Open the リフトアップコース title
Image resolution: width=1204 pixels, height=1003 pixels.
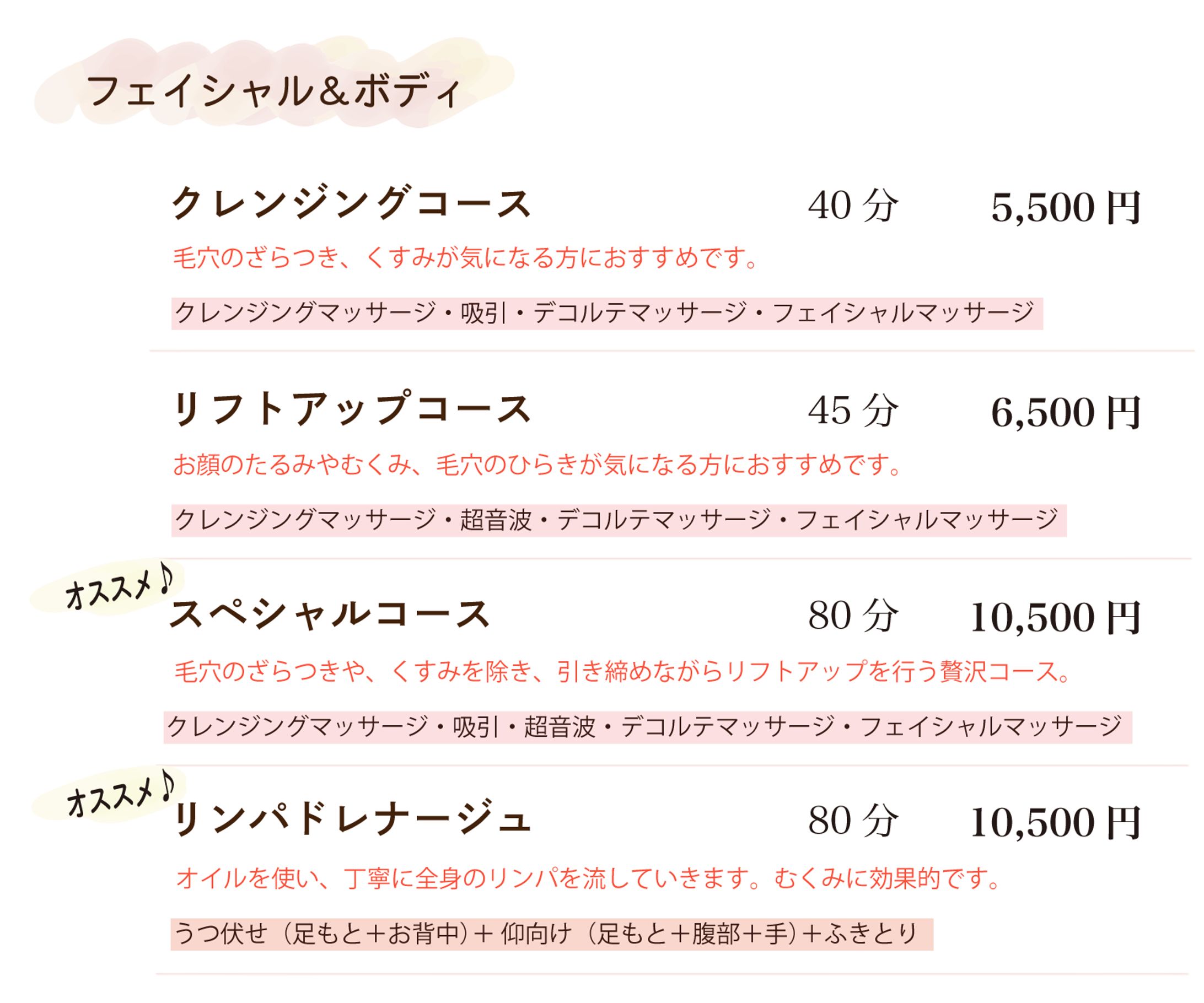pyautogui.click(x=351, y=410)
